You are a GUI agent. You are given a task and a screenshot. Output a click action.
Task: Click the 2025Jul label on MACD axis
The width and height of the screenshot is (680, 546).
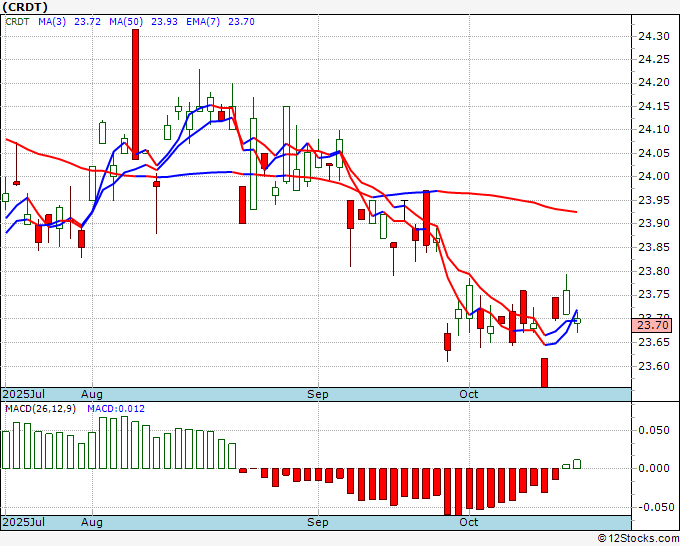24,522
